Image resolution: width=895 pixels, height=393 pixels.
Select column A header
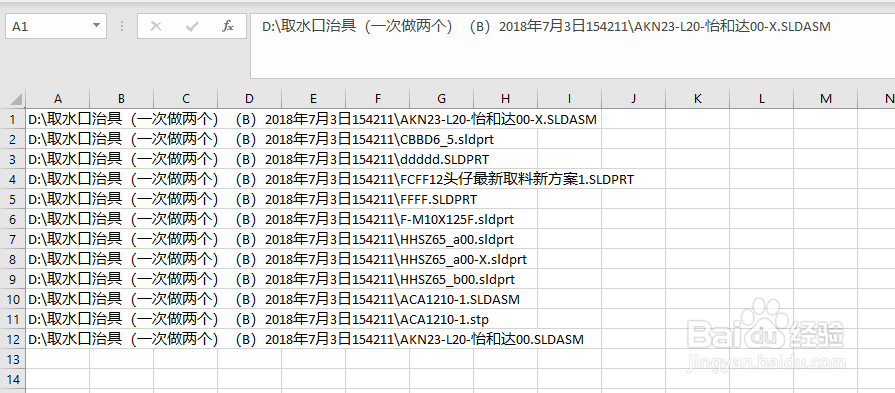tap(58, 99)
